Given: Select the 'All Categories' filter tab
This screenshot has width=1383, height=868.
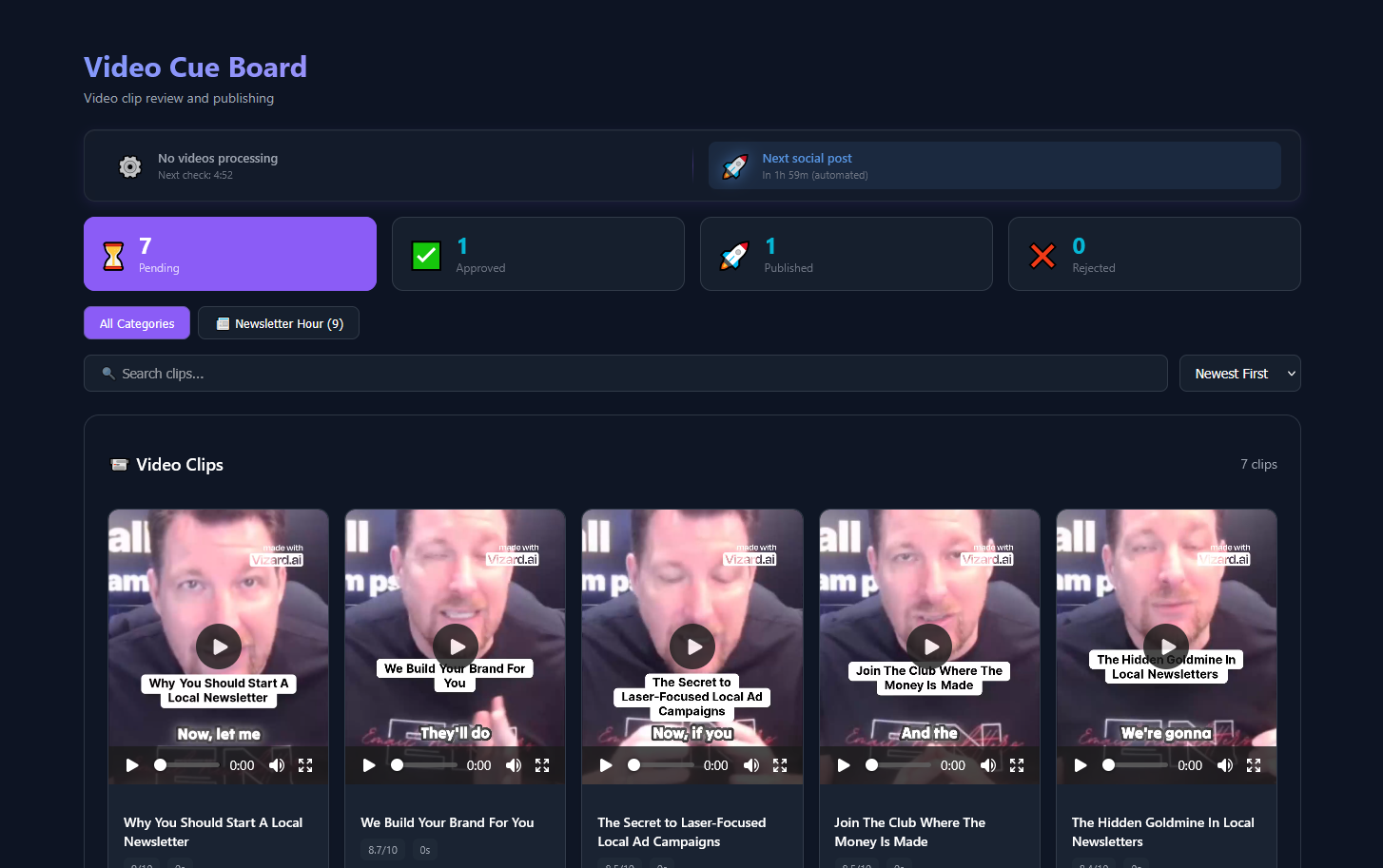Looking at the screenshot, I should [137, 323].
